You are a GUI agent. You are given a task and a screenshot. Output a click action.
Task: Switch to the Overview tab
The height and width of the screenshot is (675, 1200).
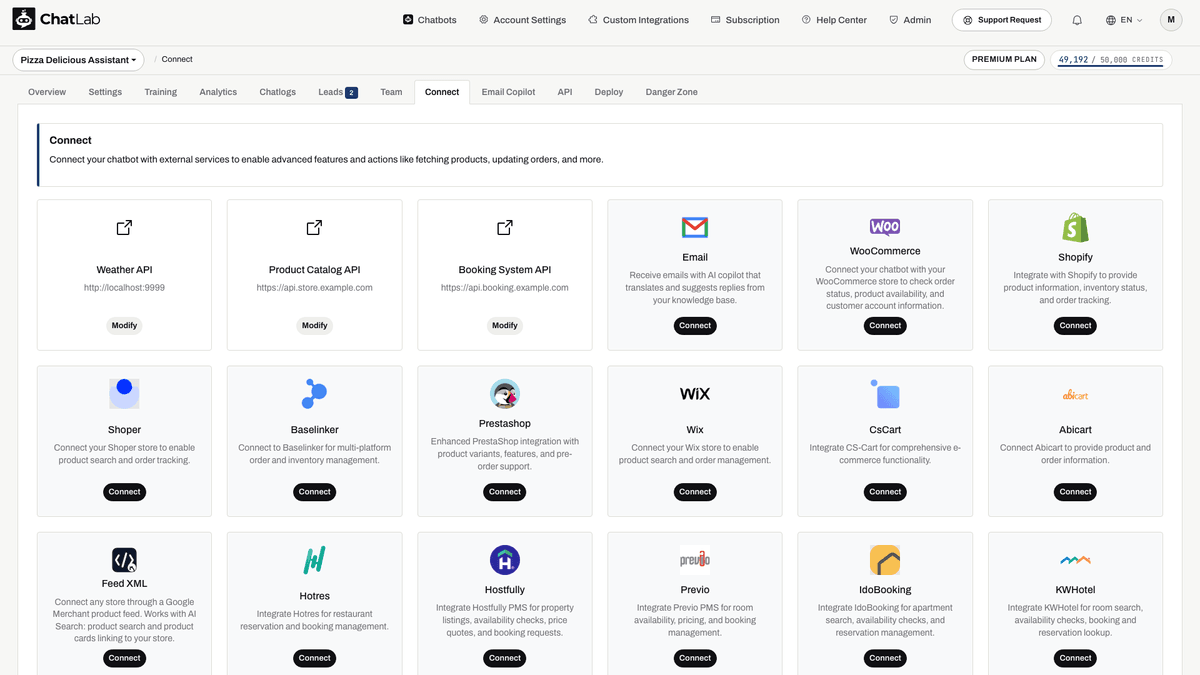tap(47, 92)
